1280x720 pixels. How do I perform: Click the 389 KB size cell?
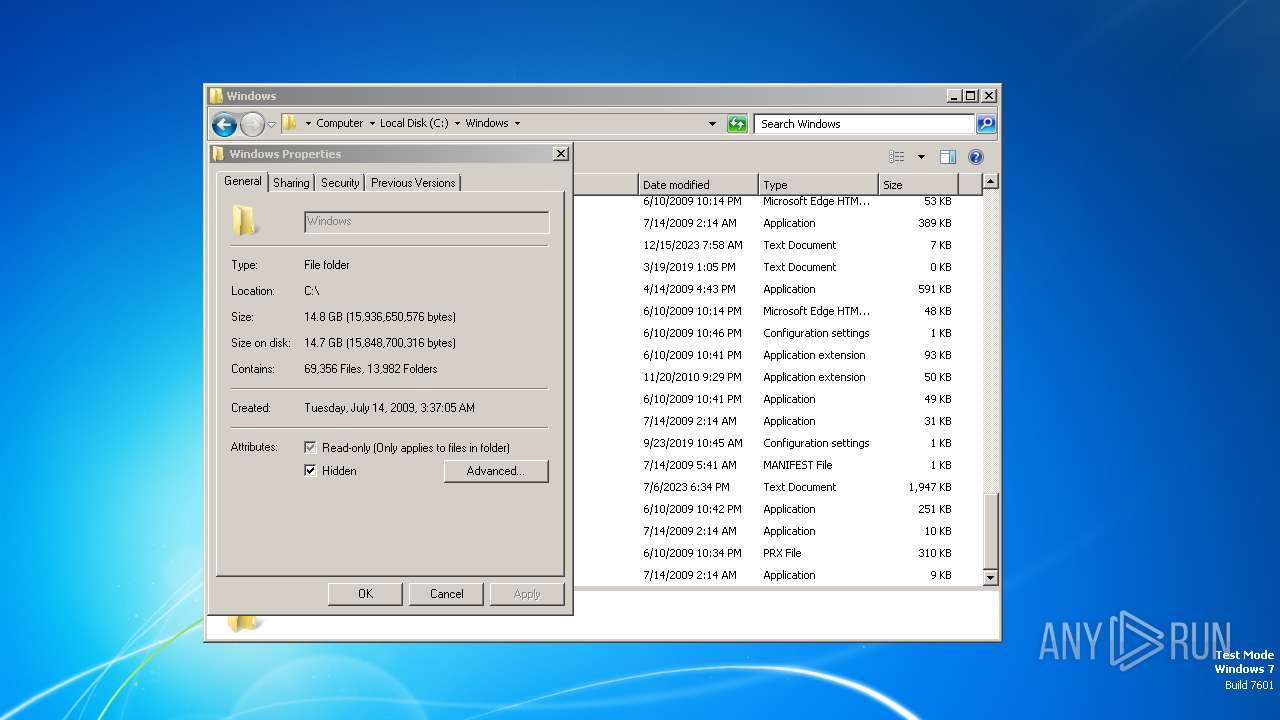click(935, 223)
